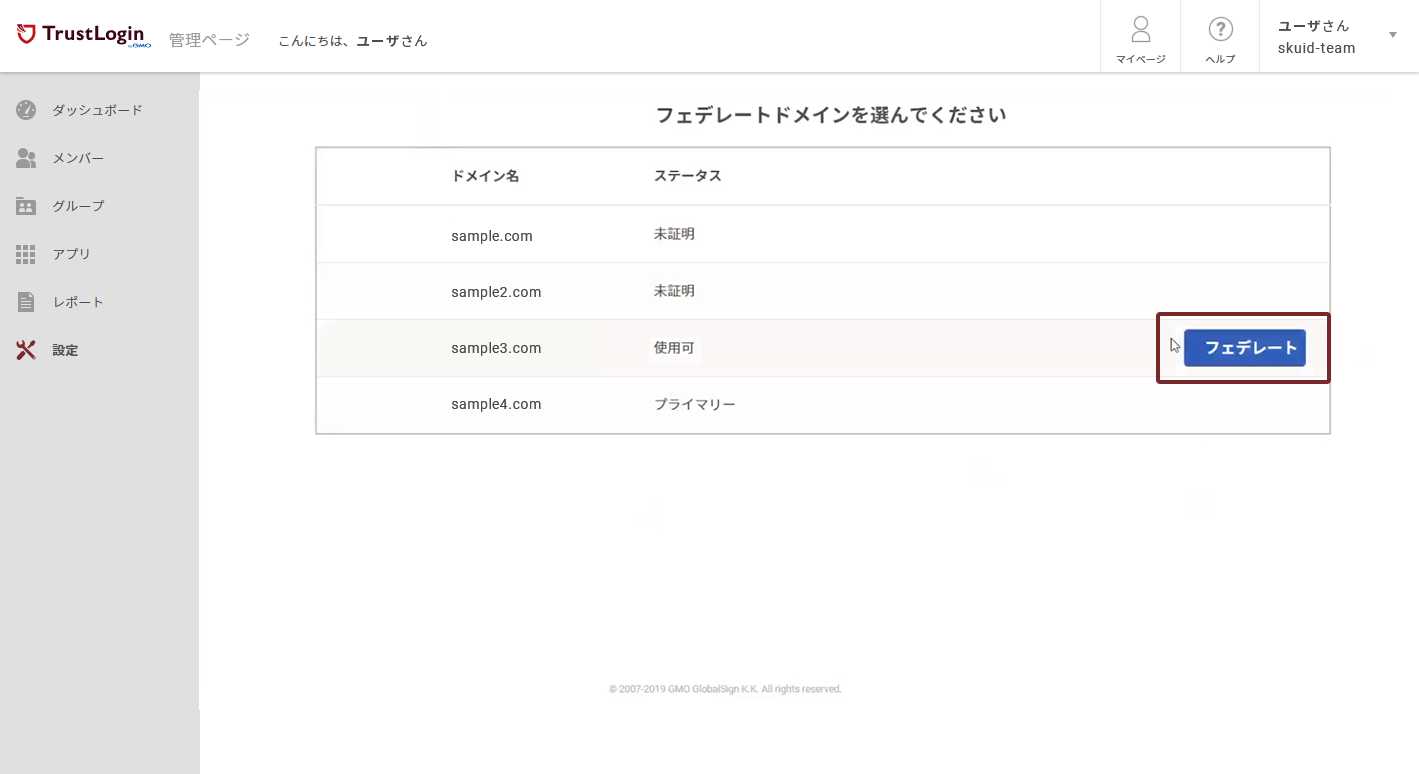Viewport: 1419px width, 774px height.
Task: Open グループ from the sidebar
Action: click(78, 206)
